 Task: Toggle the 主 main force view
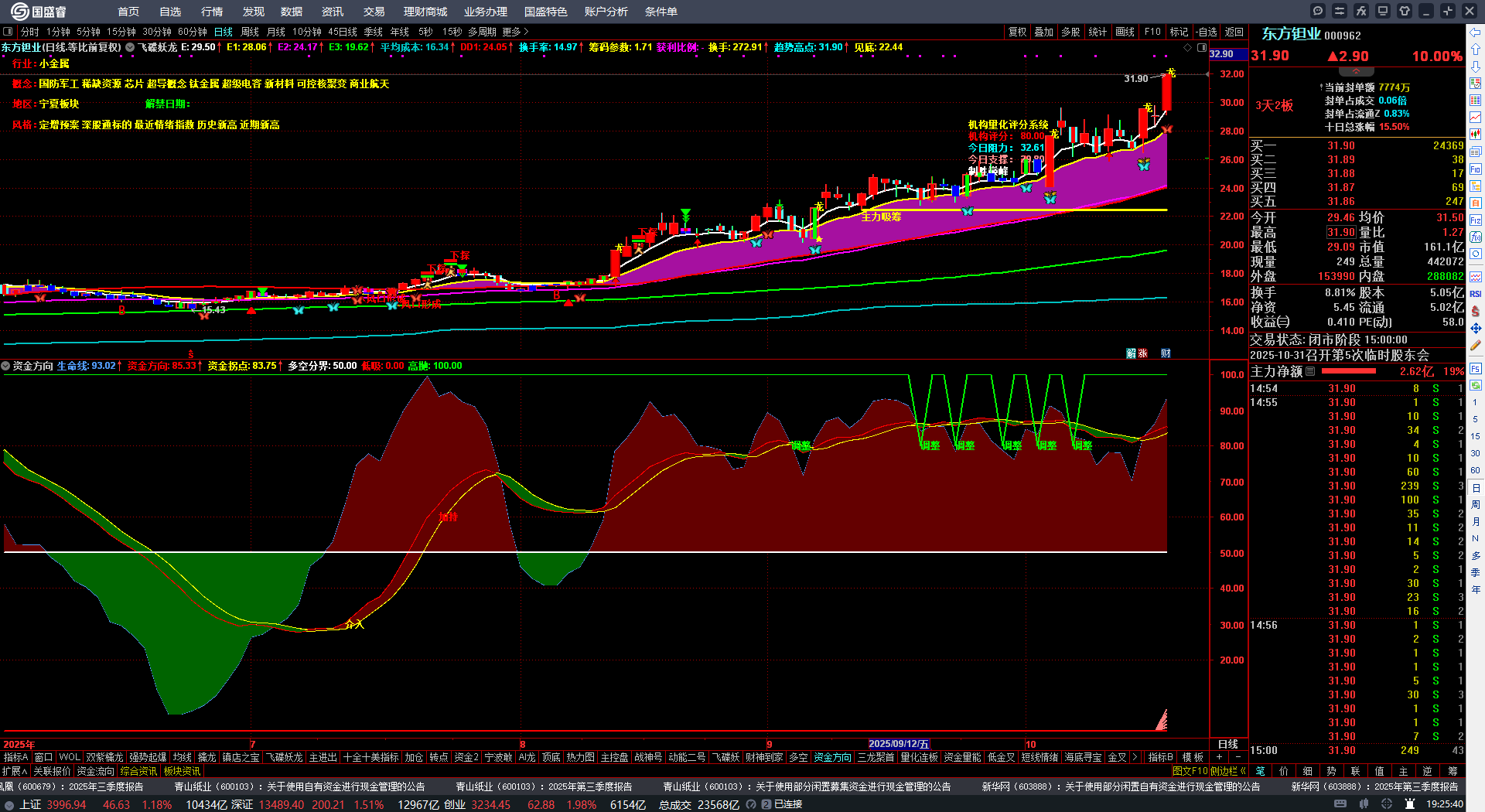1403,771
